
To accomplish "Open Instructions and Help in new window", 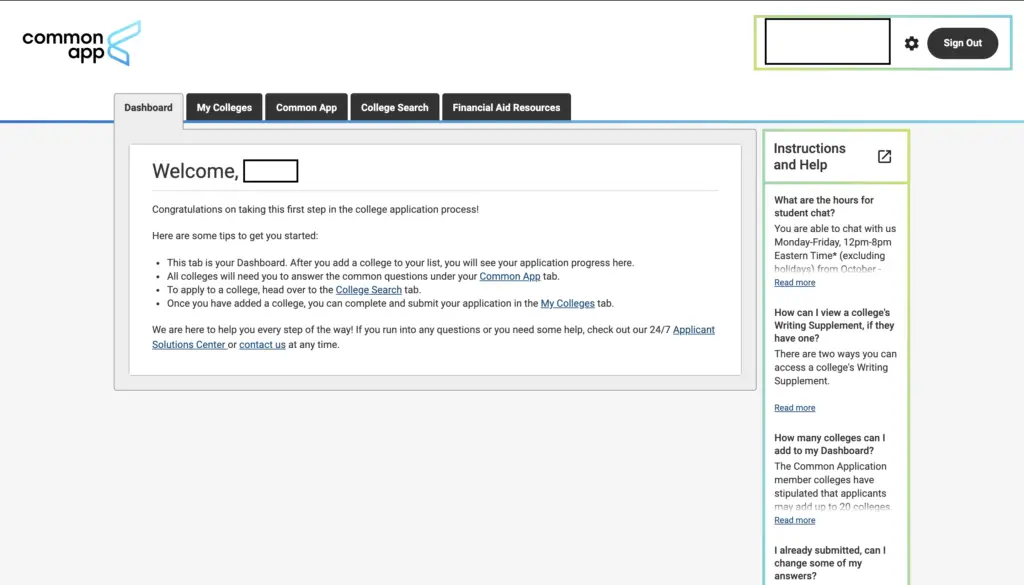I will click(x=884, y=157).
